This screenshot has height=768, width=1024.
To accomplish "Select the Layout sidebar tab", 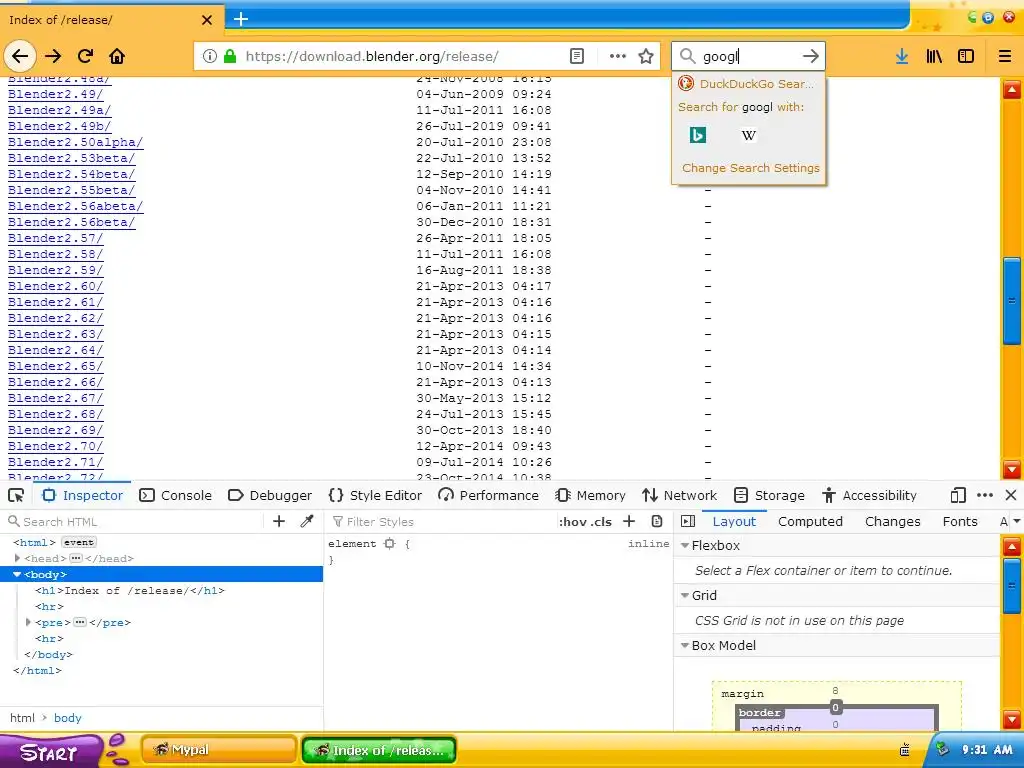I will point(734,521).
